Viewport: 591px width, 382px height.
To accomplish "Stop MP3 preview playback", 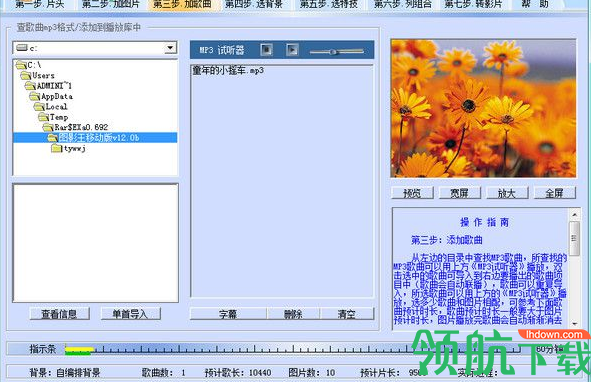I will tap(266, 49).
